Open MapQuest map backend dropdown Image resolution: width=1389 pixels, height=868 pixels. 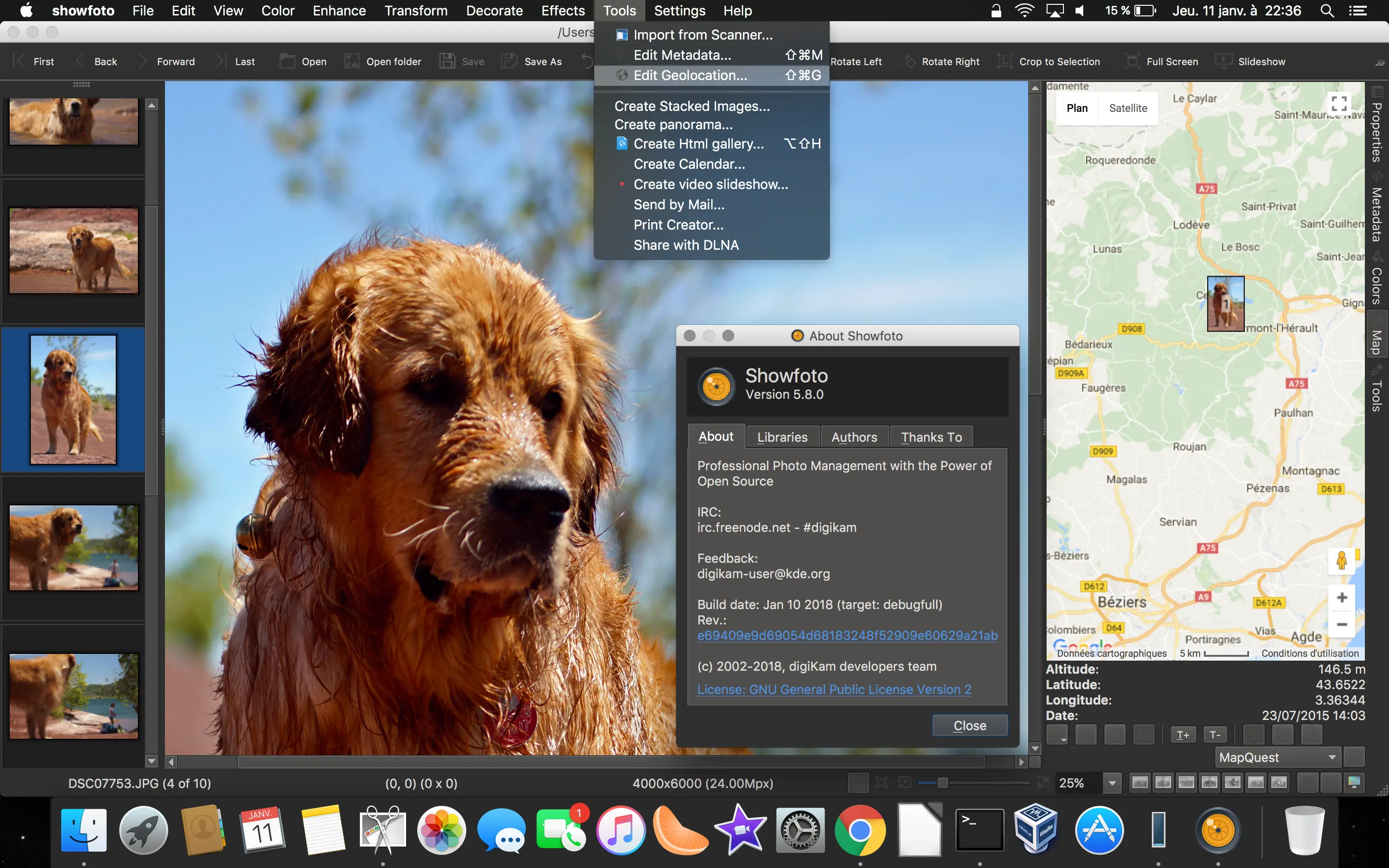[x=1278, y=757]
